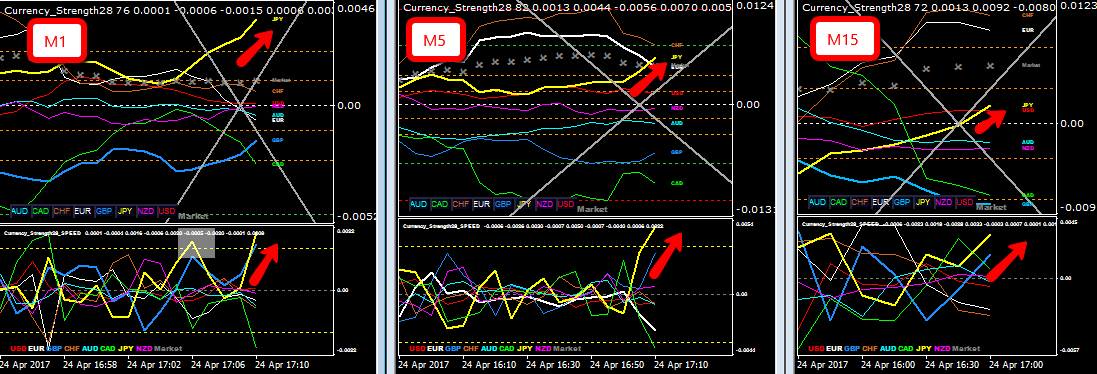Image resolution: width=1097 pixels, height=374 pixels.
Task: Click the Market button in the M5 strength chart
Action: click(592, 209)
